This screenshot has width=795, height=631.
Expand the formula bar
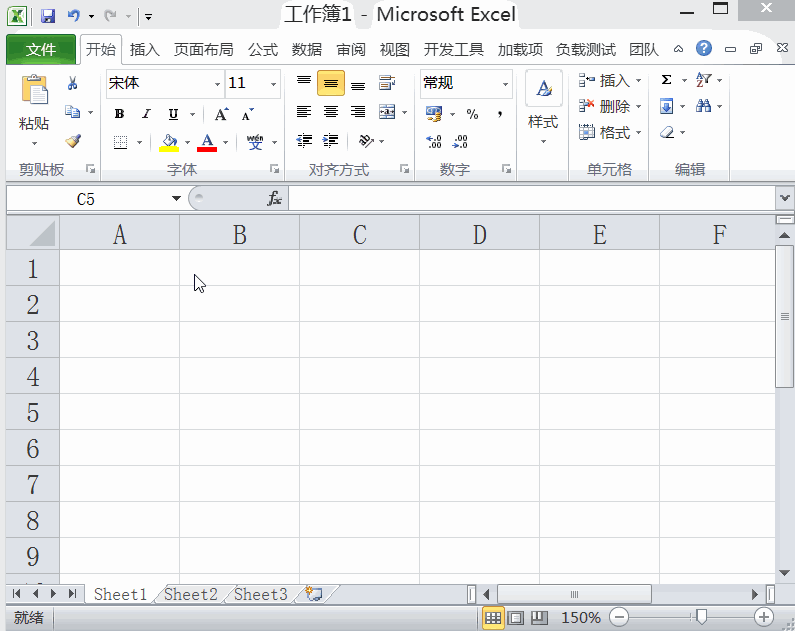(784, 198)
